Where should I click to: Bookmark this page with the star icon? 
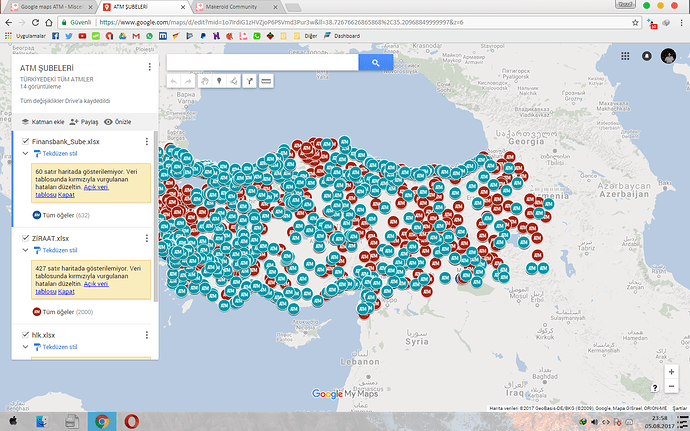(x=635, y=22)
